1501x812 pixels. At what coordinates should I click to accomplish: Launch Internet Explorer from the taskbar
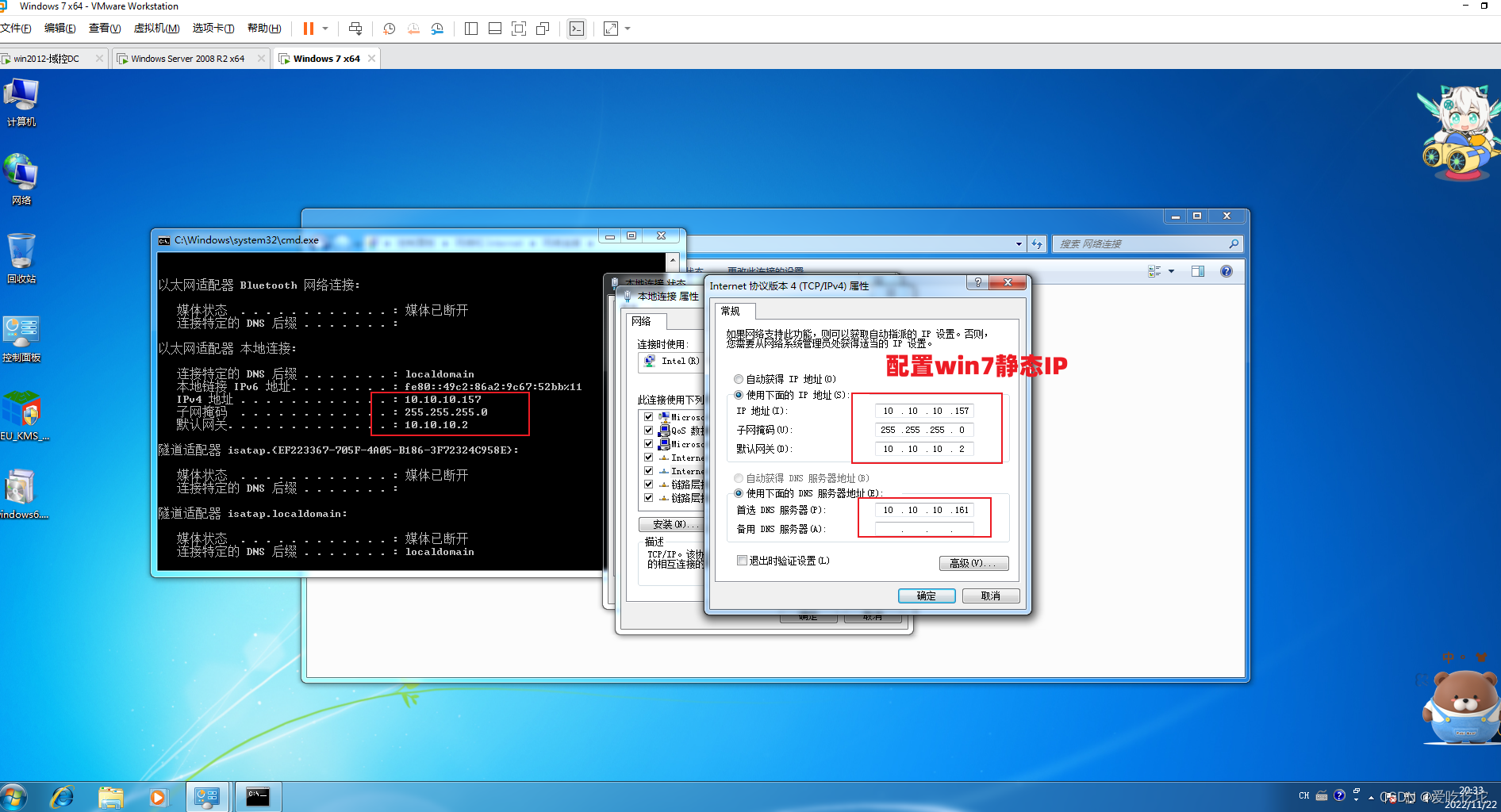[62, 796]
